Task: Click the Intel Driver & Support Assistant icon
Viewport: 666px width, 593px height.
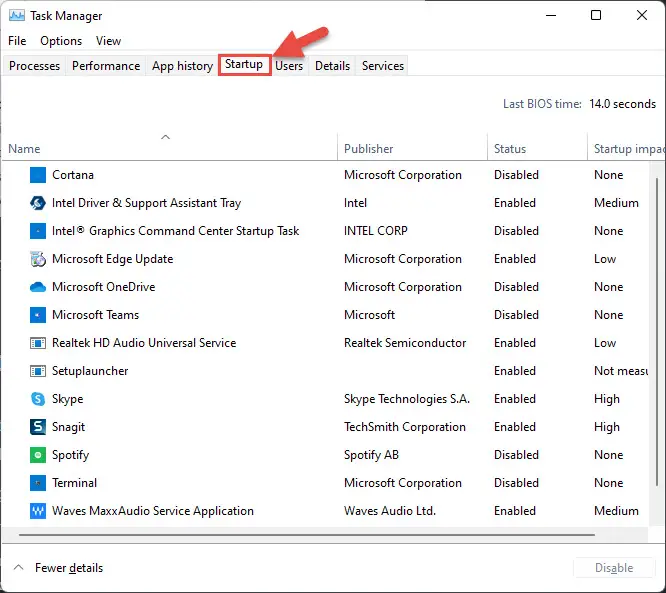Action: [x=38, y=203]
